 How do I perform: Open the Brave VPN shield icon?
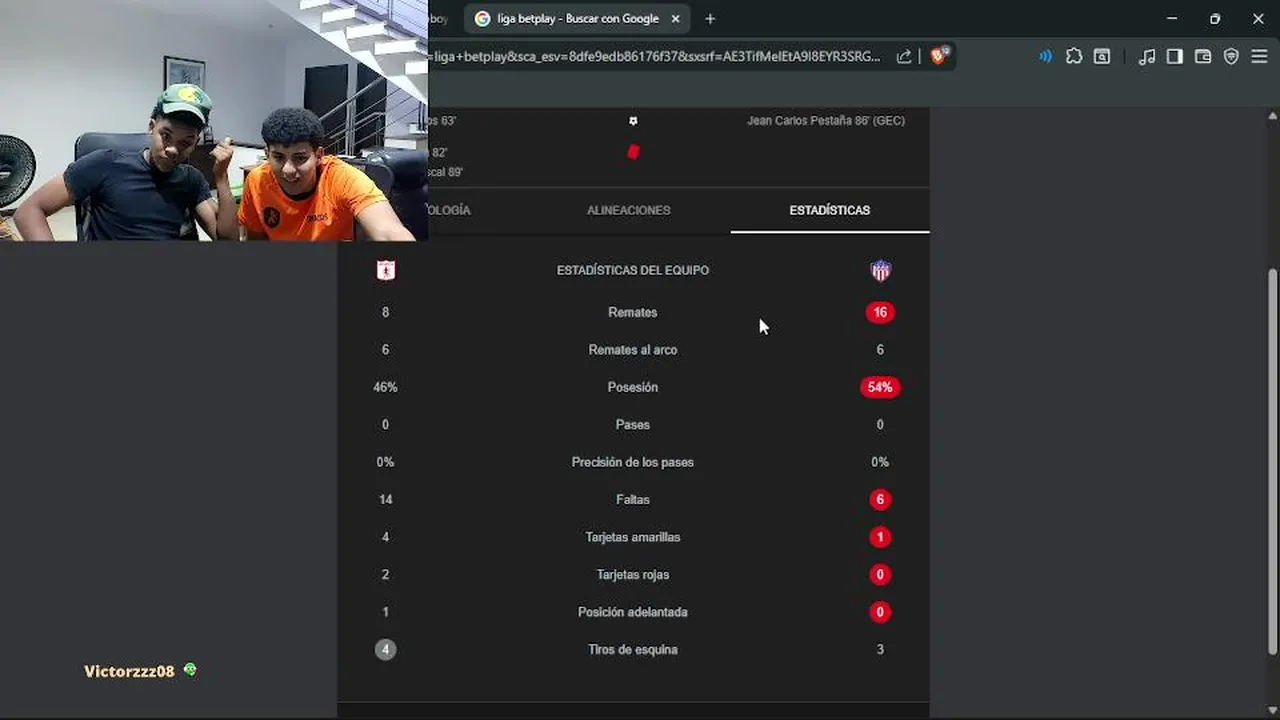[x=1231, y=56]
